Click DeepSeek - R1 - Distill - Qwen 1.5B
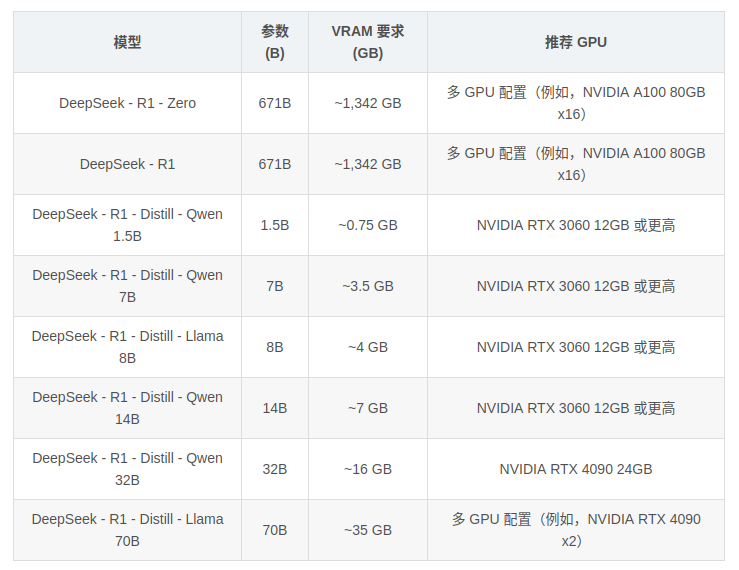The height and width of the screenshot is (570, 739). (127, 225)
